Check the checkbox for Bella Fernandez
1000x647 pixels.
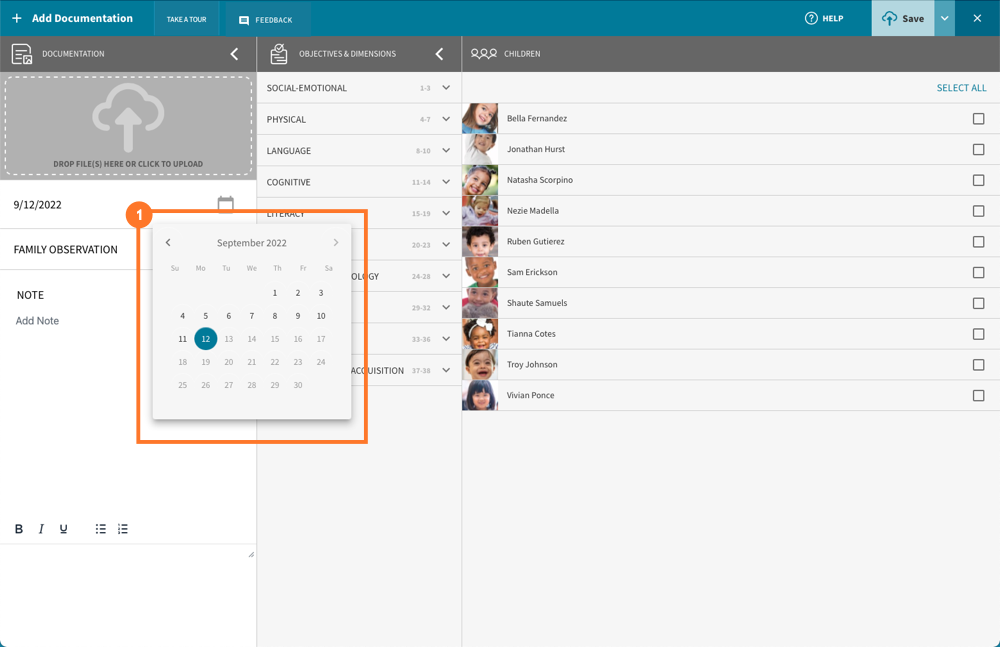point(978,118)
